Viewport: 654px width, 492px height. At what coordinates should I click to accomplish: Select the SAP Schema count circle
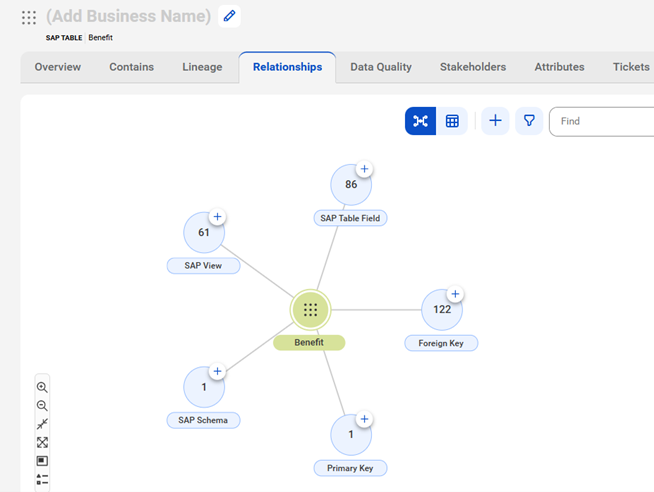tap(204, 387)
